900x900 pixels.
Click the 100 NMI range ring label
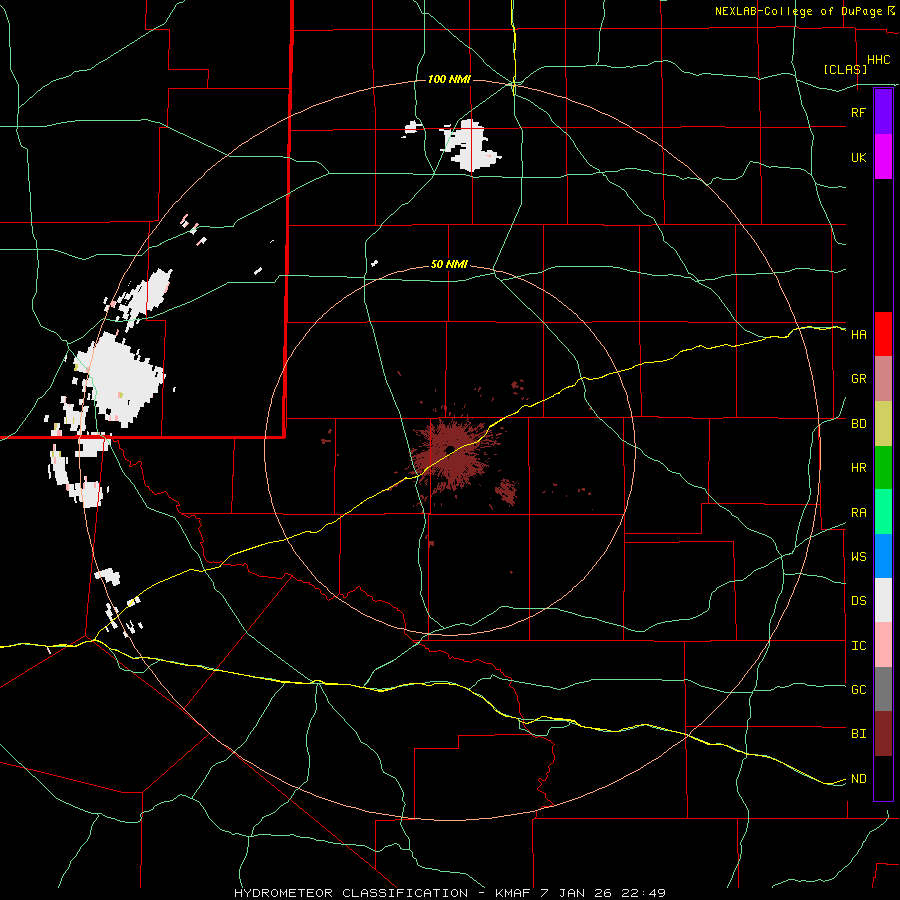click(x=449, y=79)
